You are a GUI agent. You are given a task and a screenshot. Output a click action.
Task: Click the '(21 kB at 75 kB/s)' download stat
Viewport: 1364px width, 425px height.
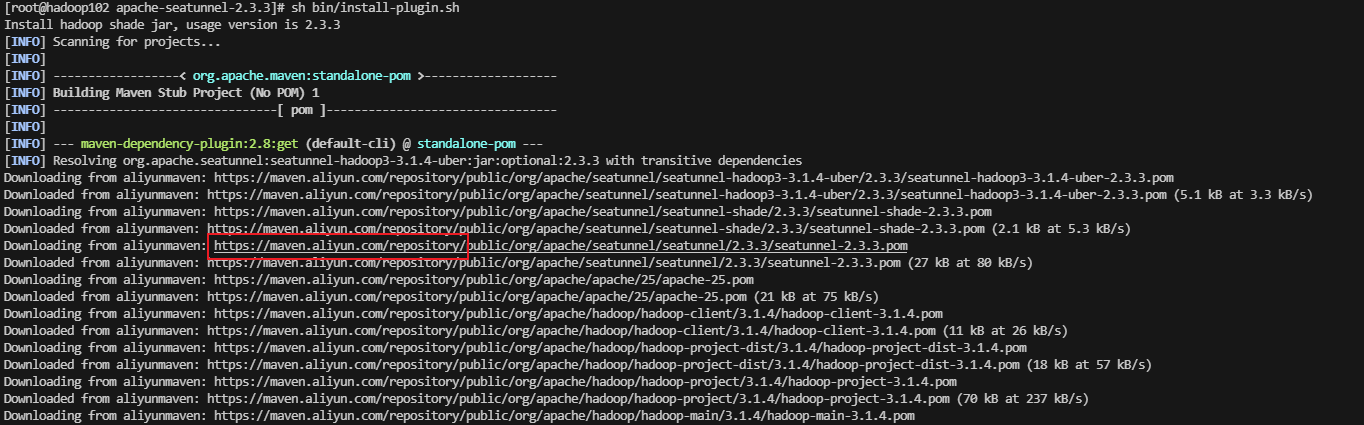(816, 296)
